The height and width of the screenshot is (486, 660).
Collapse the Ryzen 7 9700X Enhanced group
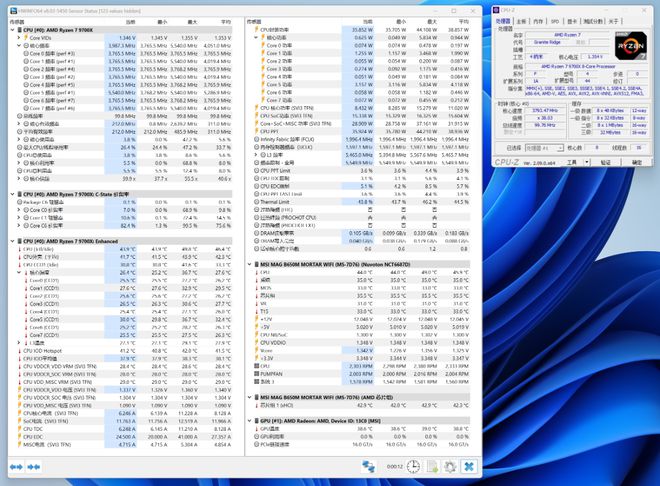pos(12,240)
